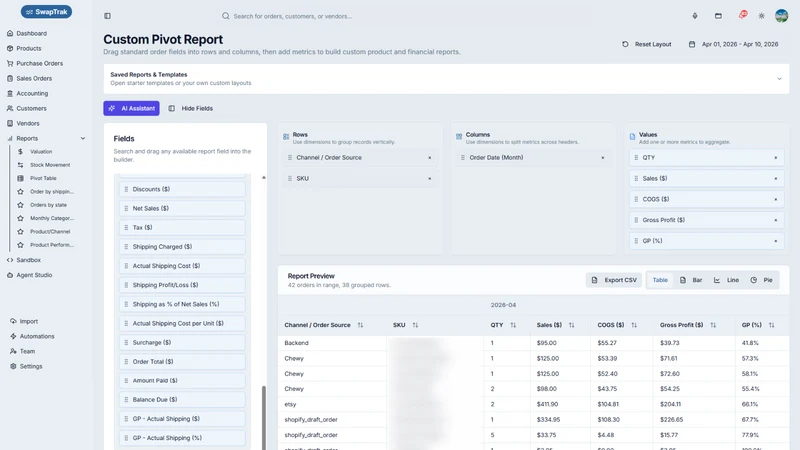Open starred Orders by state report

pyautogui.click(x=48, y=205)
